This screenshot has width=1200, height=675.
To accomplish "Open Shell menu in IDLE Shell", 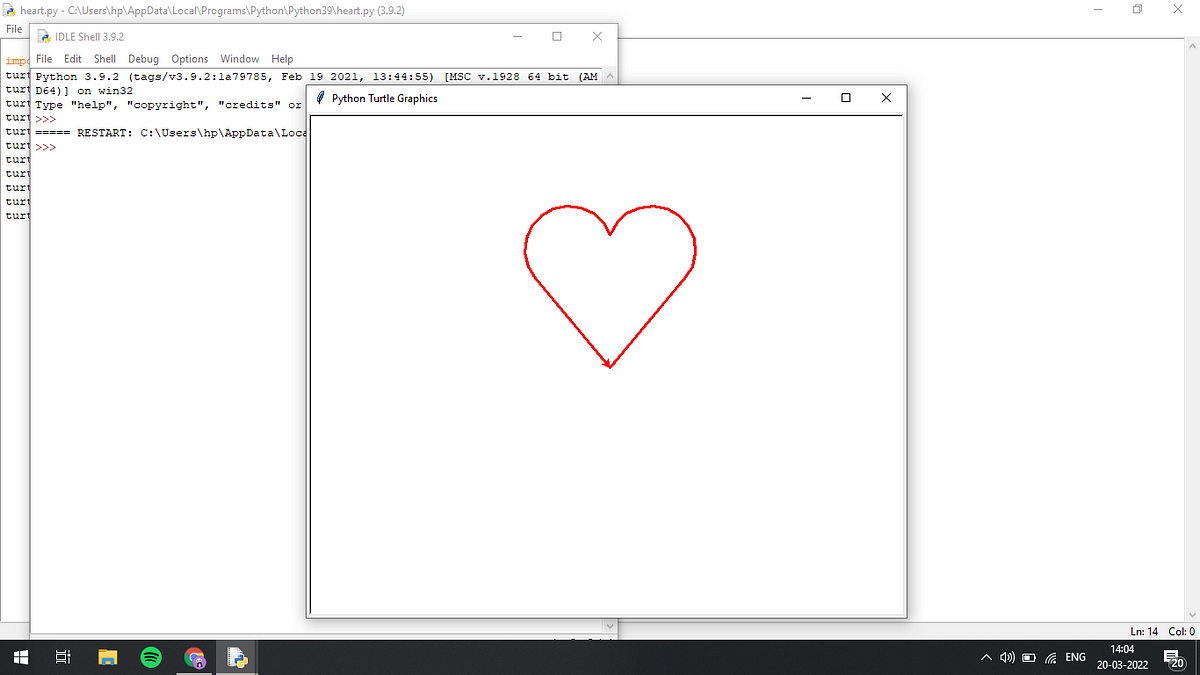I will pos(105,59).
